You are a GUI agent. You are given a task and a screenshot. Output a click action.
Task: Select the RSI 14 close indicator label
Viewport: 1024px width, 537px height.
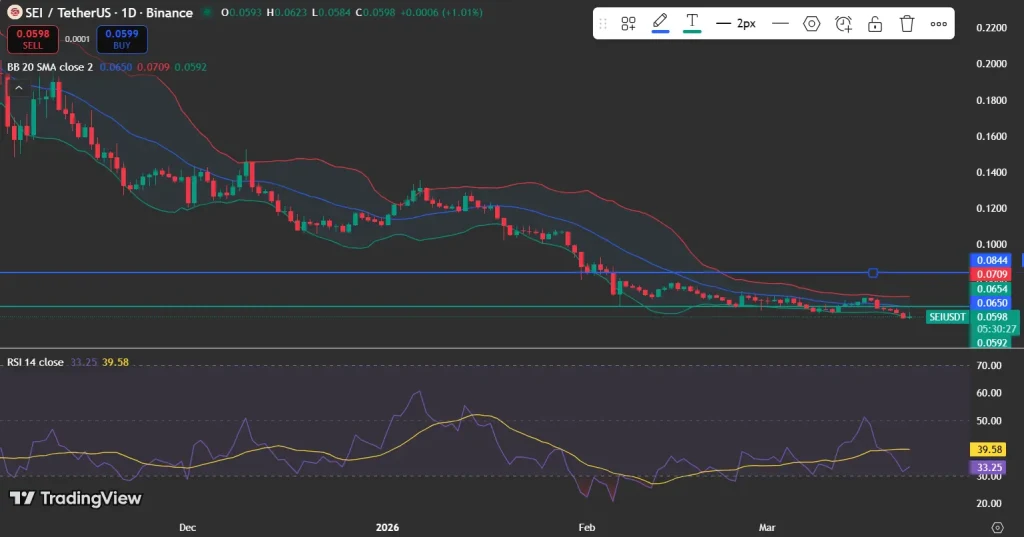[x=35, y=362]
